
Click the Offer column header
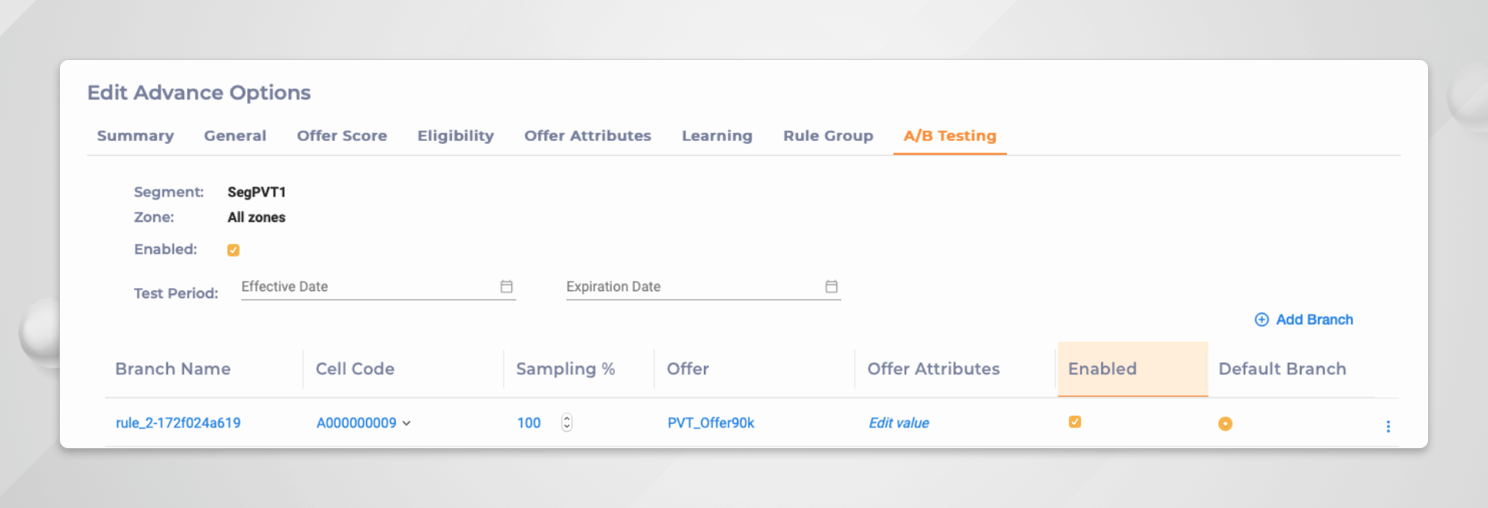[x=688, y=369]
